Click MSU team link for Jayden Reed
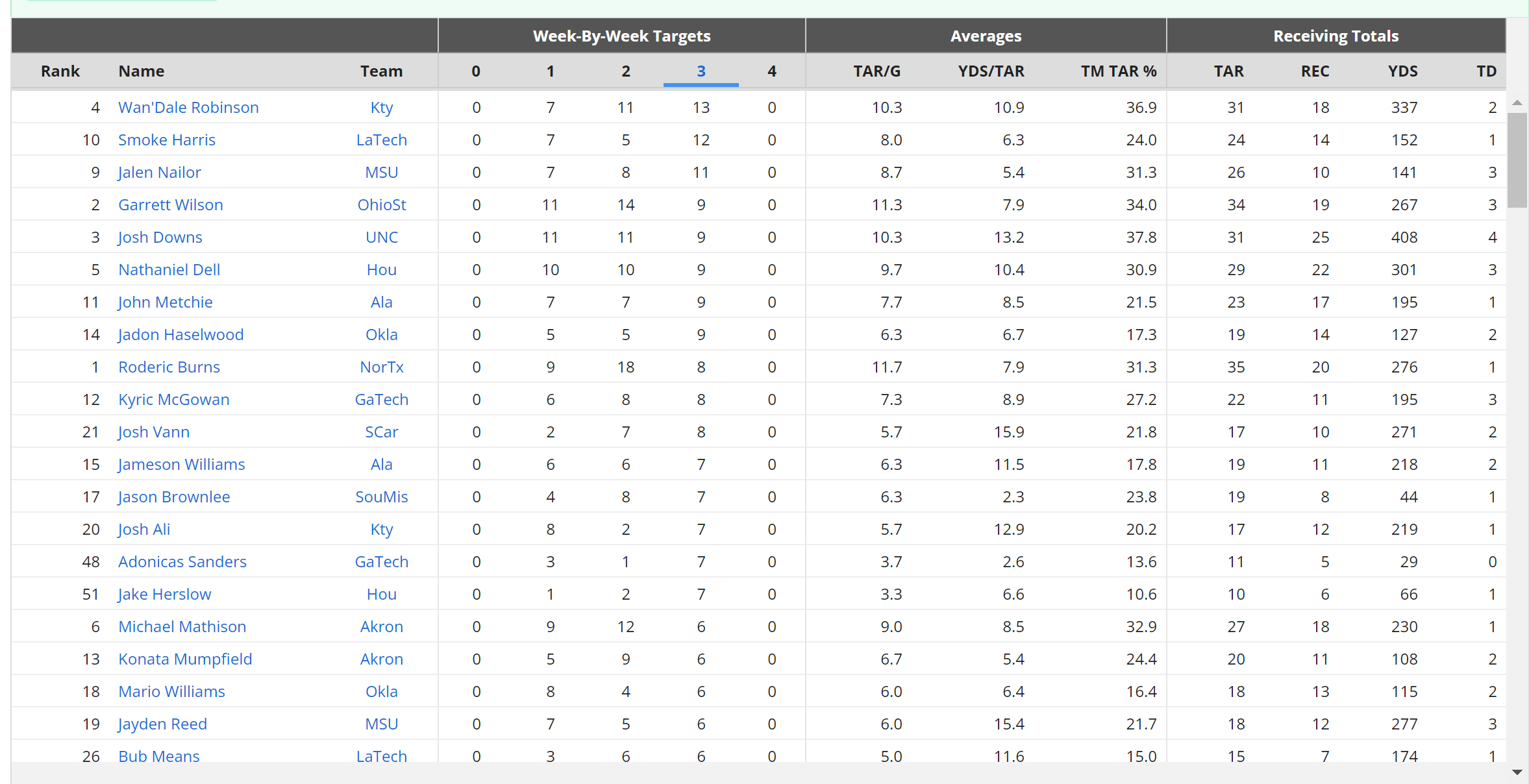The width and height of the screenshot is (1529, 784). click(x=382, y=724)
